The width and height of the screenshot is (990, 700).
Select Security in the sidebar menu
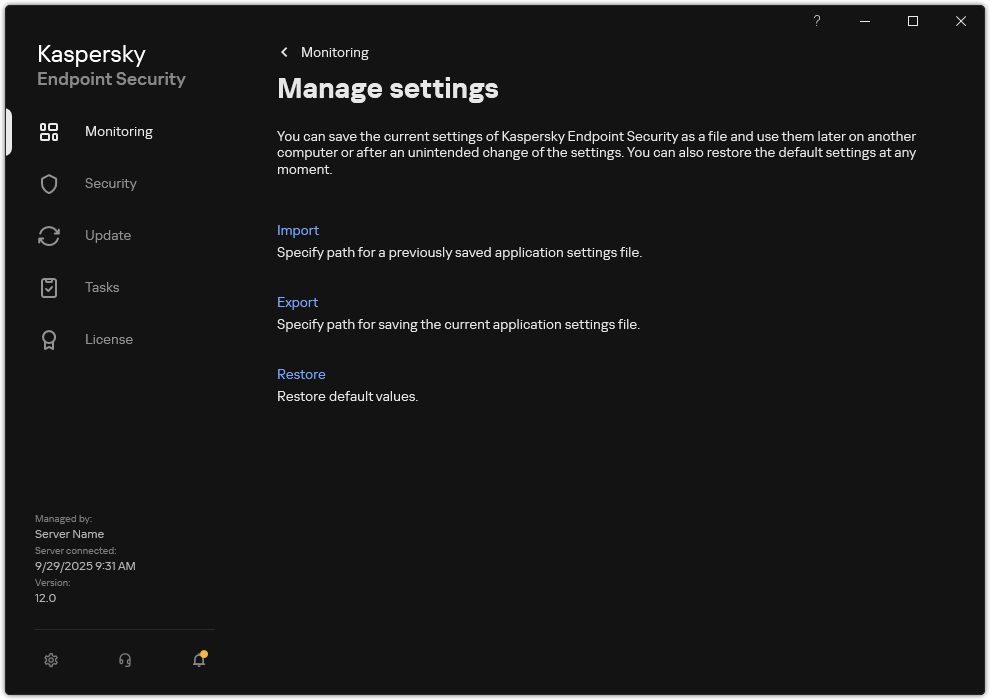[x=111, y=183]
